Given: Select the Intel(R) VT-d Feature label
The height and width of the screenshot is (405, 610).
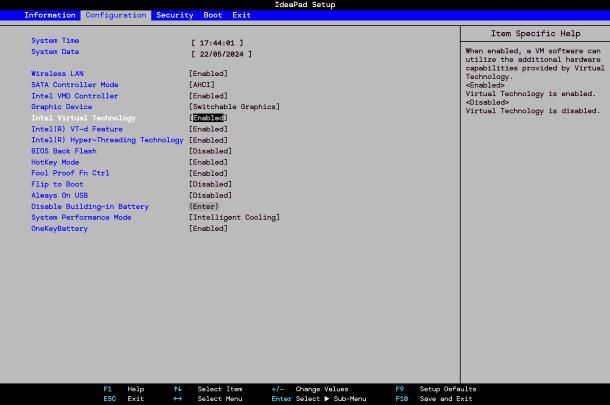Looking at the screenshot, I should tap(77, 129).
